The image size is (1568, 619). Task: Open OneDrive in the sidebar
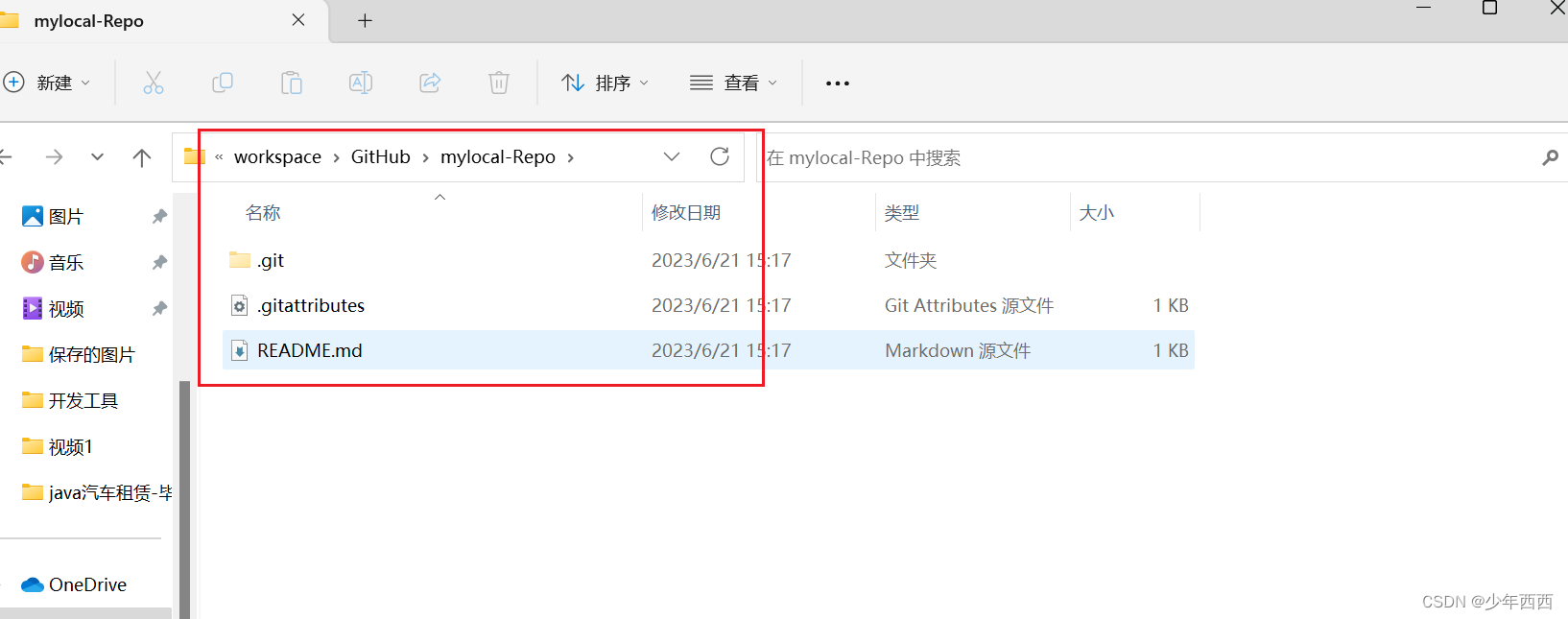[x=74, y=584]
